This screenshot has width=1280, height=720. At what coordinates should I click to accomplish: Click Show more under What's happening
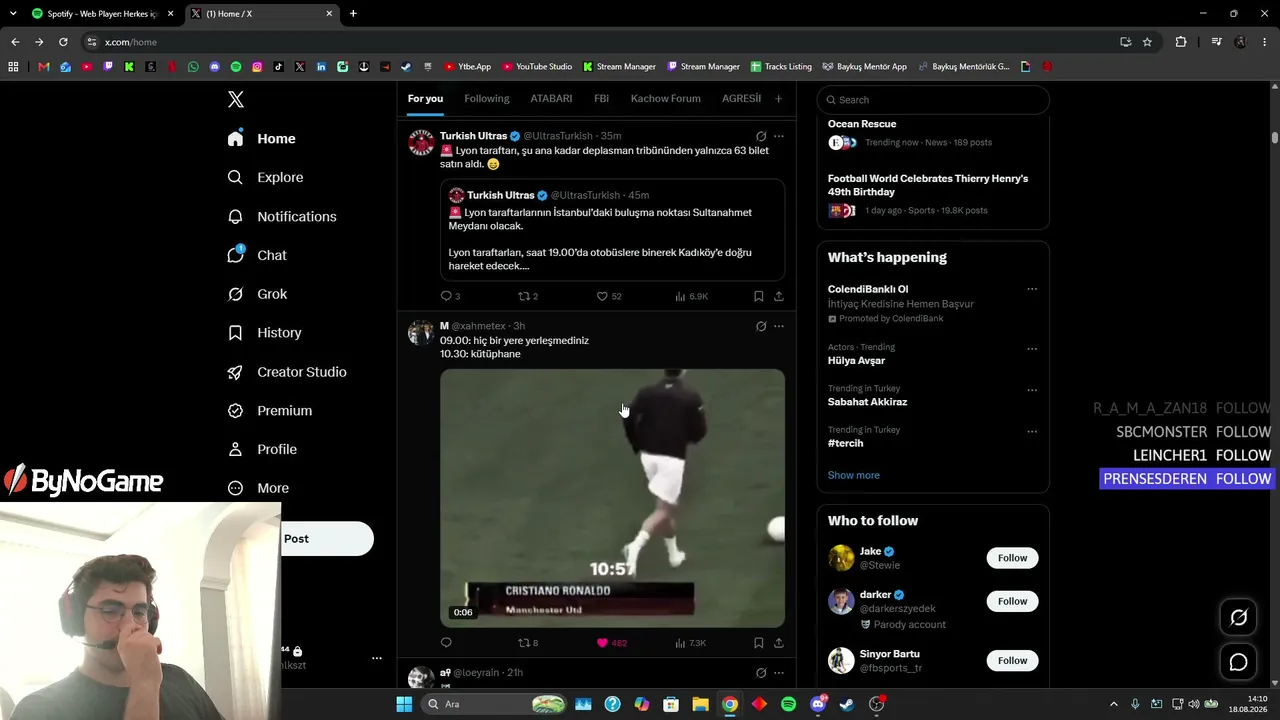coord(854,475)
